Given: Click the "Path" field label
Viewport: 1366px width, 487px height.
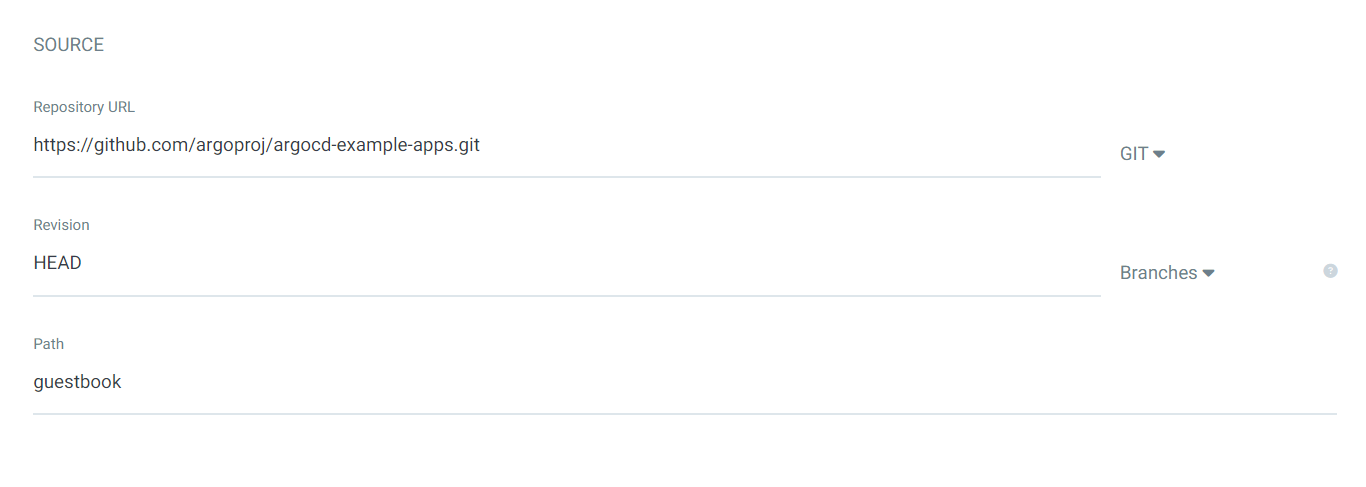Looking at the screenshot, I should pyautogui.click(x=48, y=344).
